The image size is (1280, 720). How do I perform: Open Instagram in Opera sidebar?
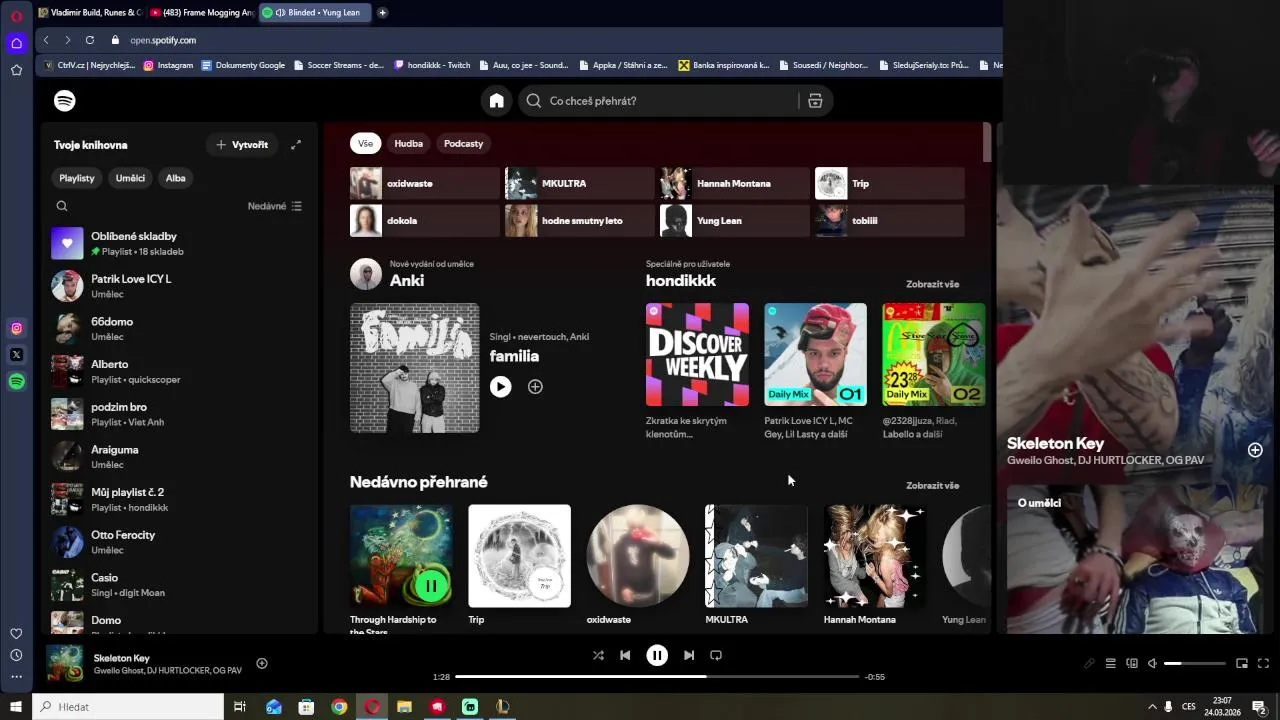coord(16,329)
